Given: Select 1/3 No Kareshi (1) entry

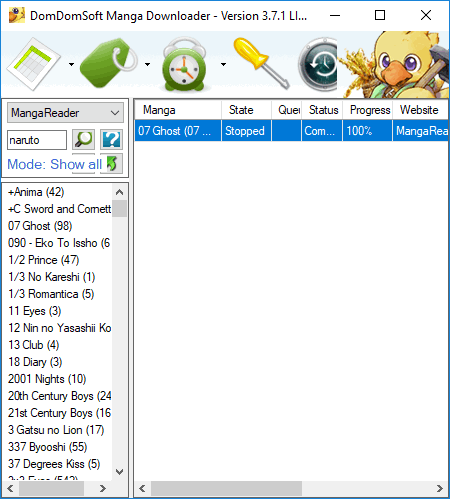Looking at the screenshot, I should point(52,277).
